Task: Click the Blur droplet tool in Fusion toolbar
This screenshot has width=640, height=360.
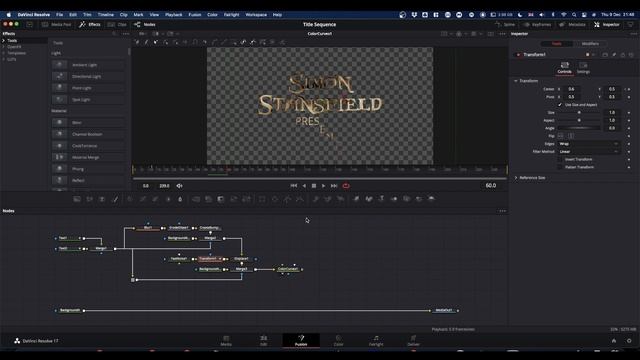Action: 180,199
